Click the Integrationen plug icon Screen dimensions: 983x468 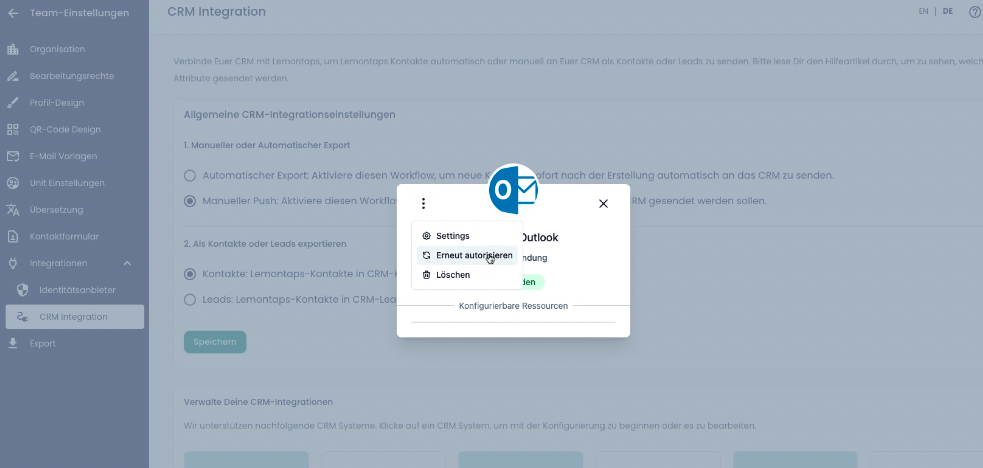click(x=13, y=263)
